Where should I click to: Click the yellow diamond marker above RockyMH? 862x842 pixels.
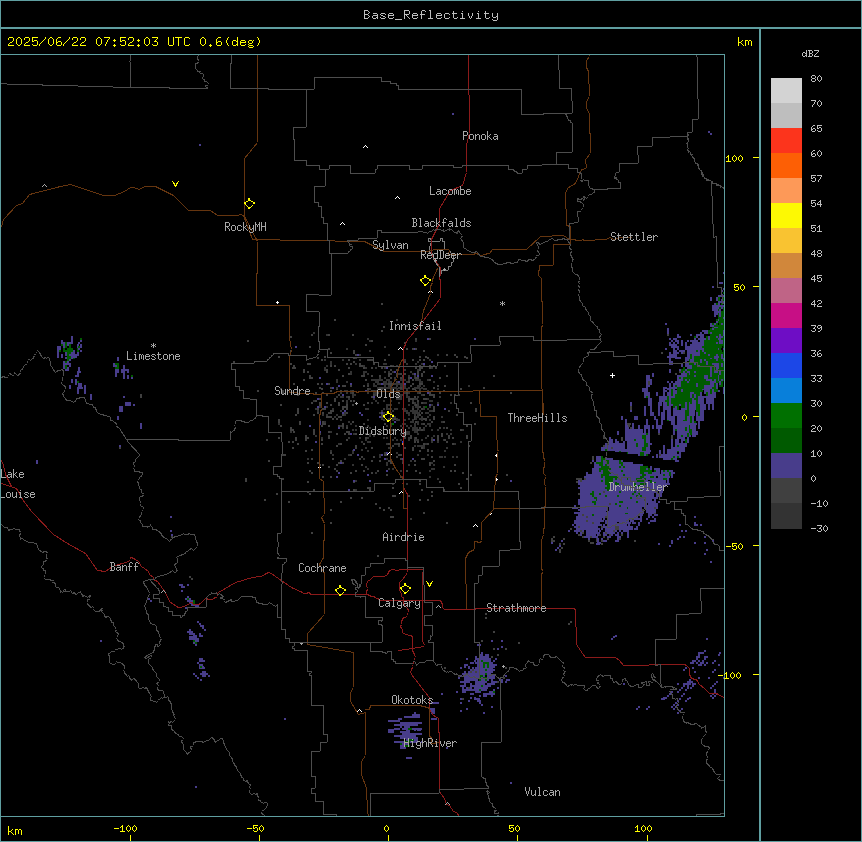[250, 204]
